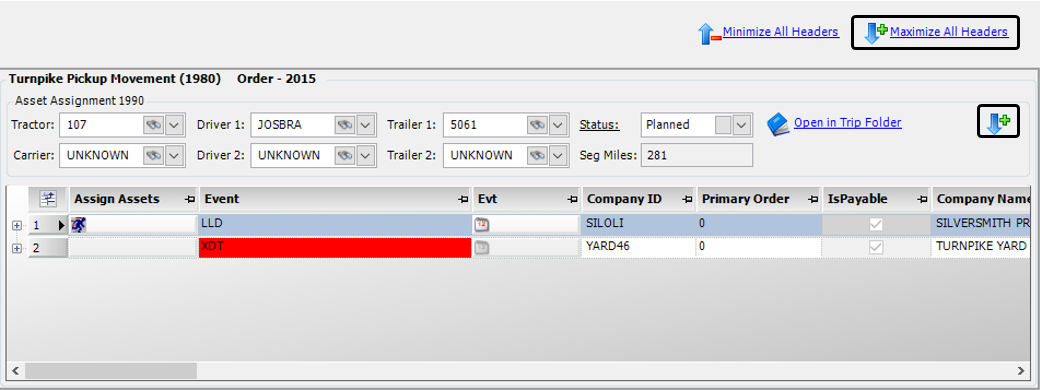Click Maximize All Headers link
The image size is (1040, 390).
[948, 32]
